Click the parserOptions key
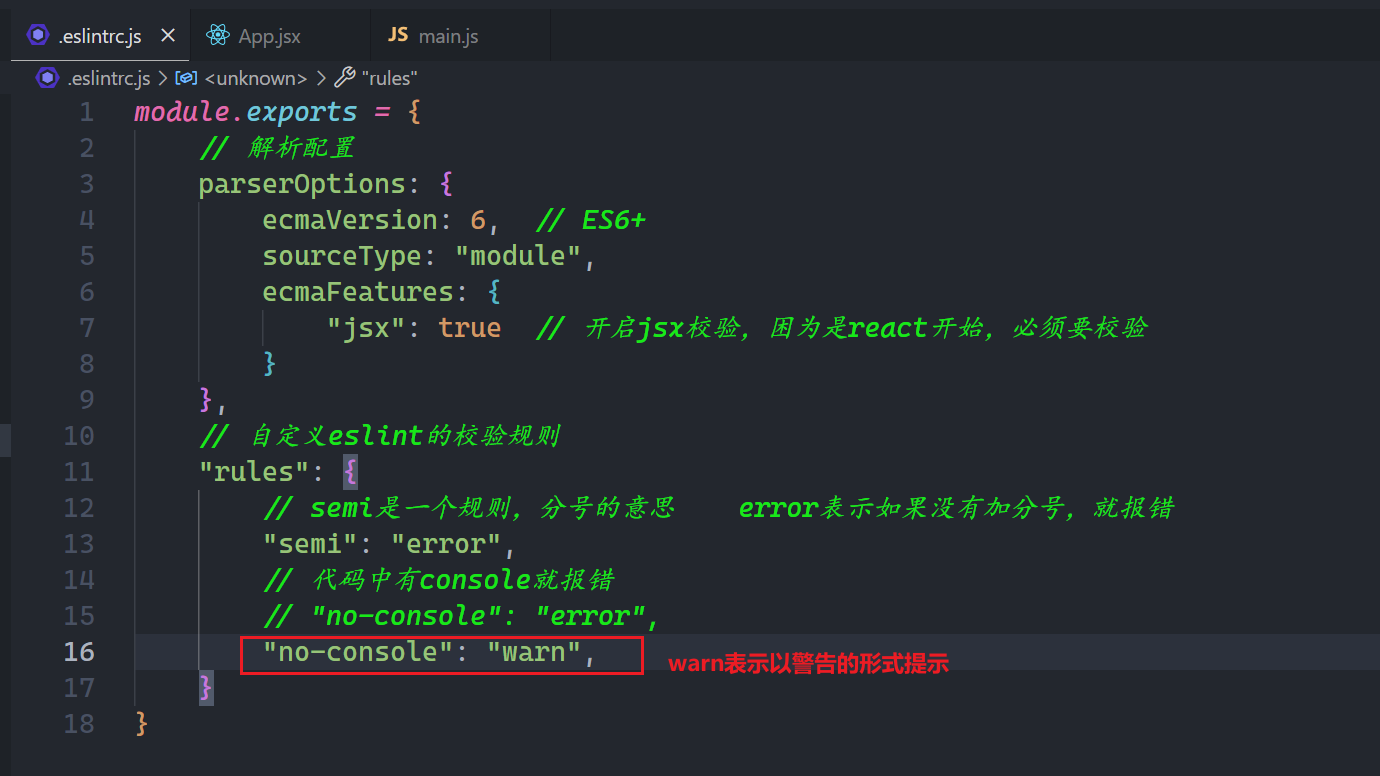 pyautogui.click(x=302, y=184)
